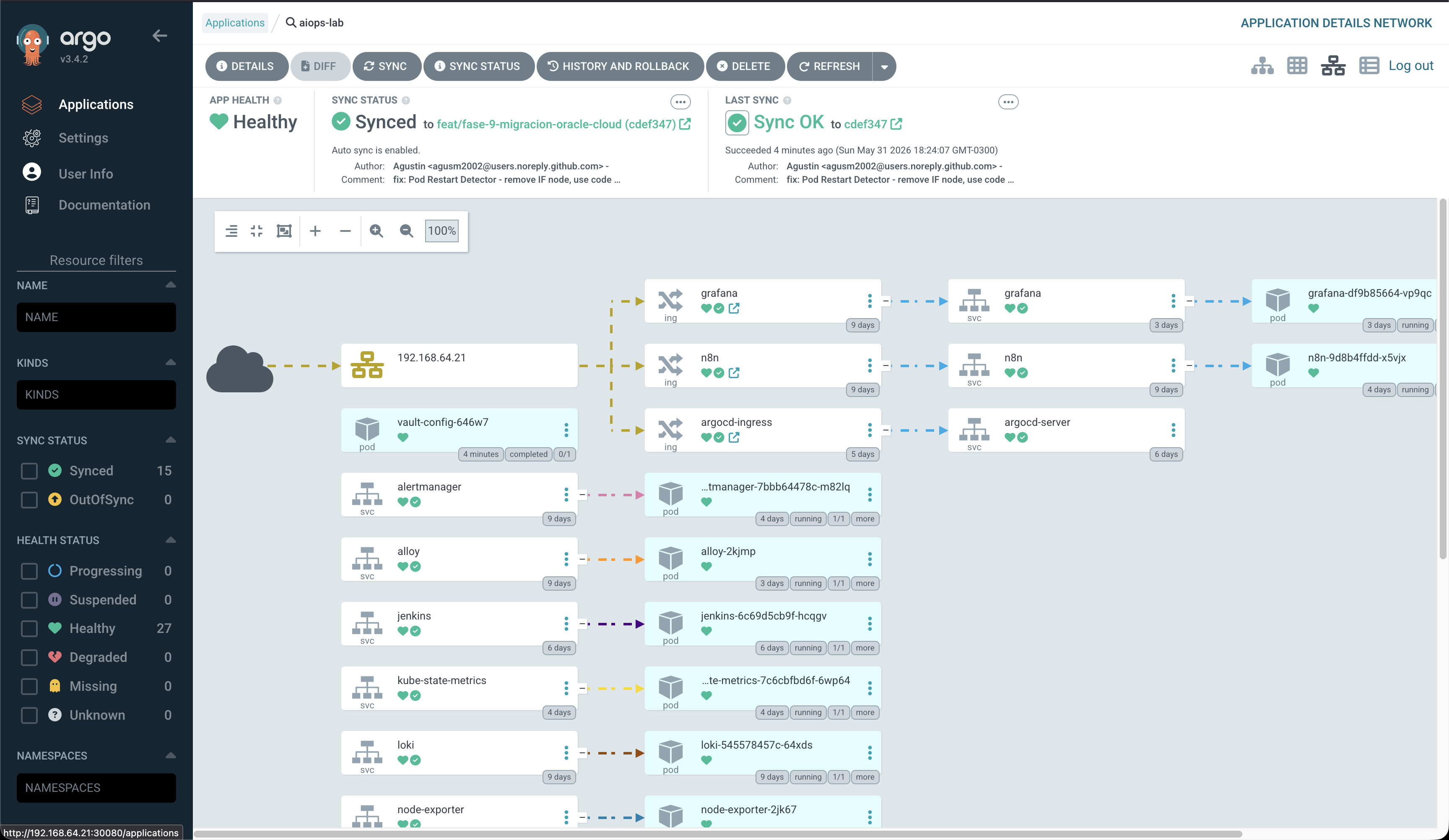Open the grafana ingress node menu
The width and height of the screenshot is (1449, 840).
click(x=870, y=301)
